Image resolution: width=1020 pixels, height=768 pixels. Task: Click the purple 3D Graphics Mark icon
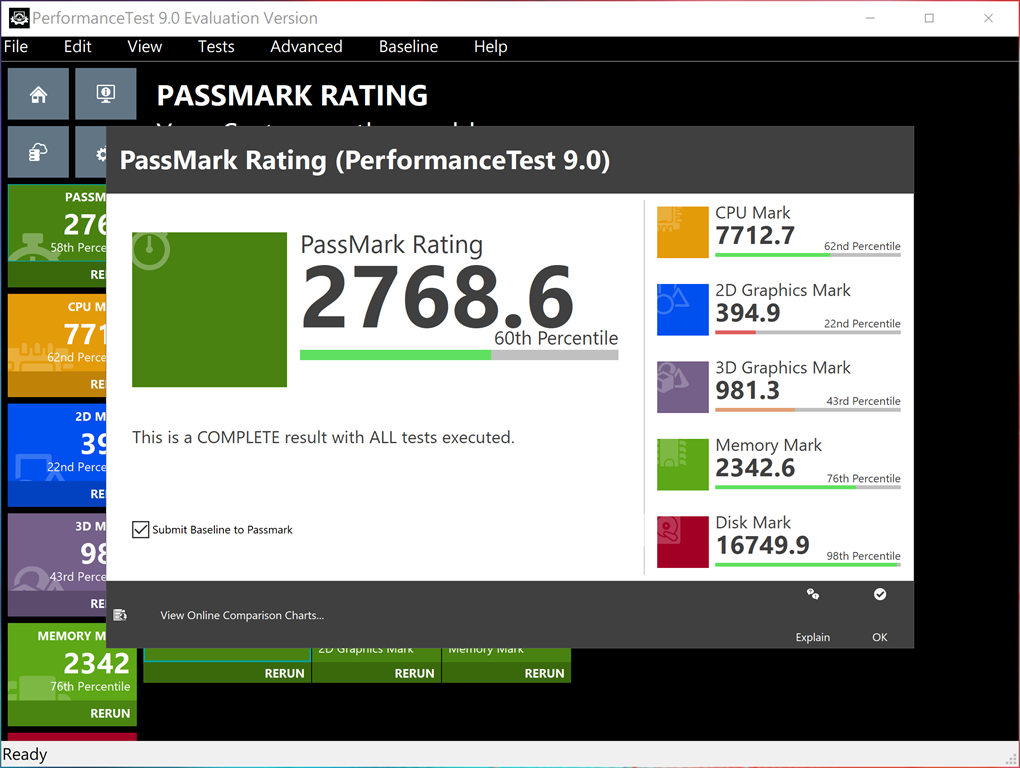pyautogui.click(x=682, y=387)
